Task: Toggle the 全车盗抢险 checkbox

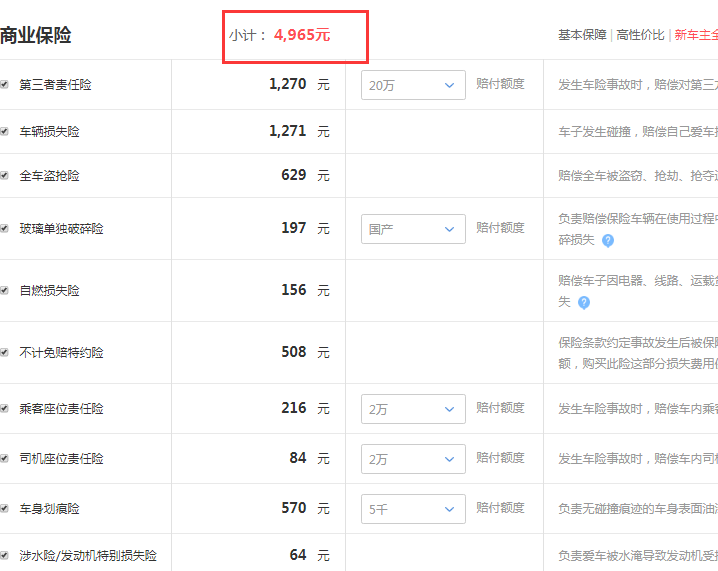Action: [4, 175]
